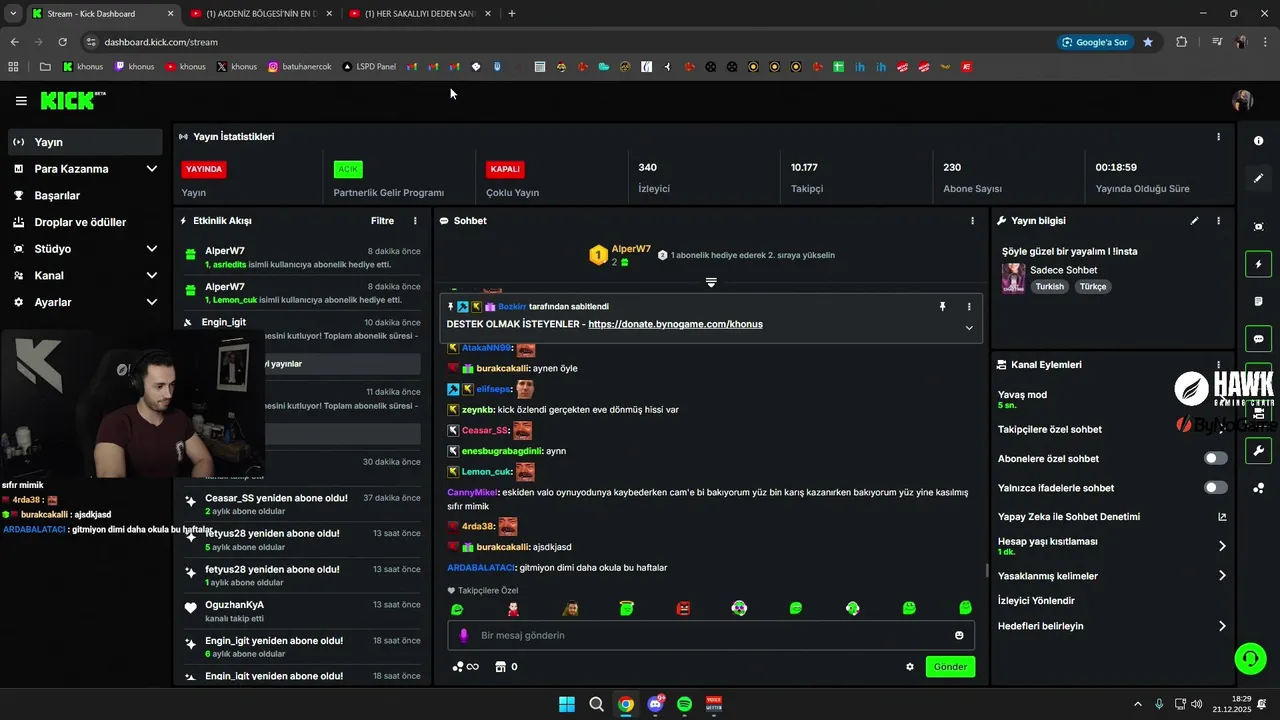The height and width of the screenshot is (720, 1280).
Task: Click OguzhanKyA follow event row
Action: [x=303, y=611]
